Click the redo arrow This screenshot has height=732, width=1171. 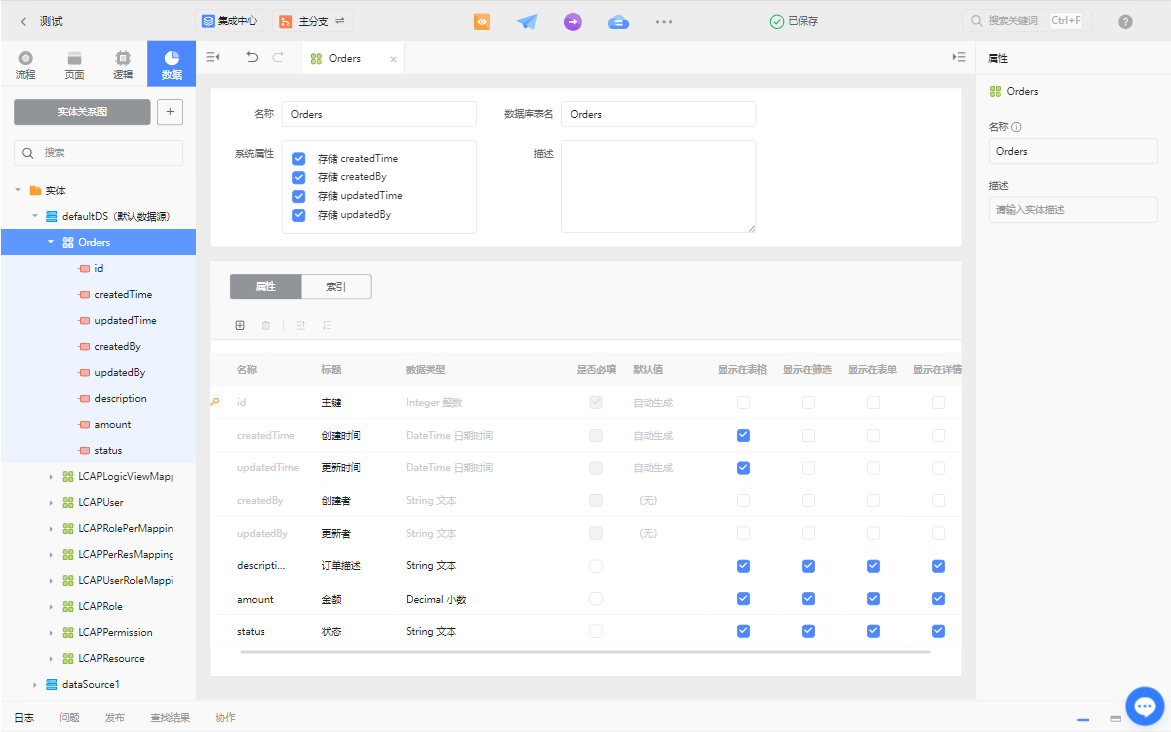coord(278,58)
